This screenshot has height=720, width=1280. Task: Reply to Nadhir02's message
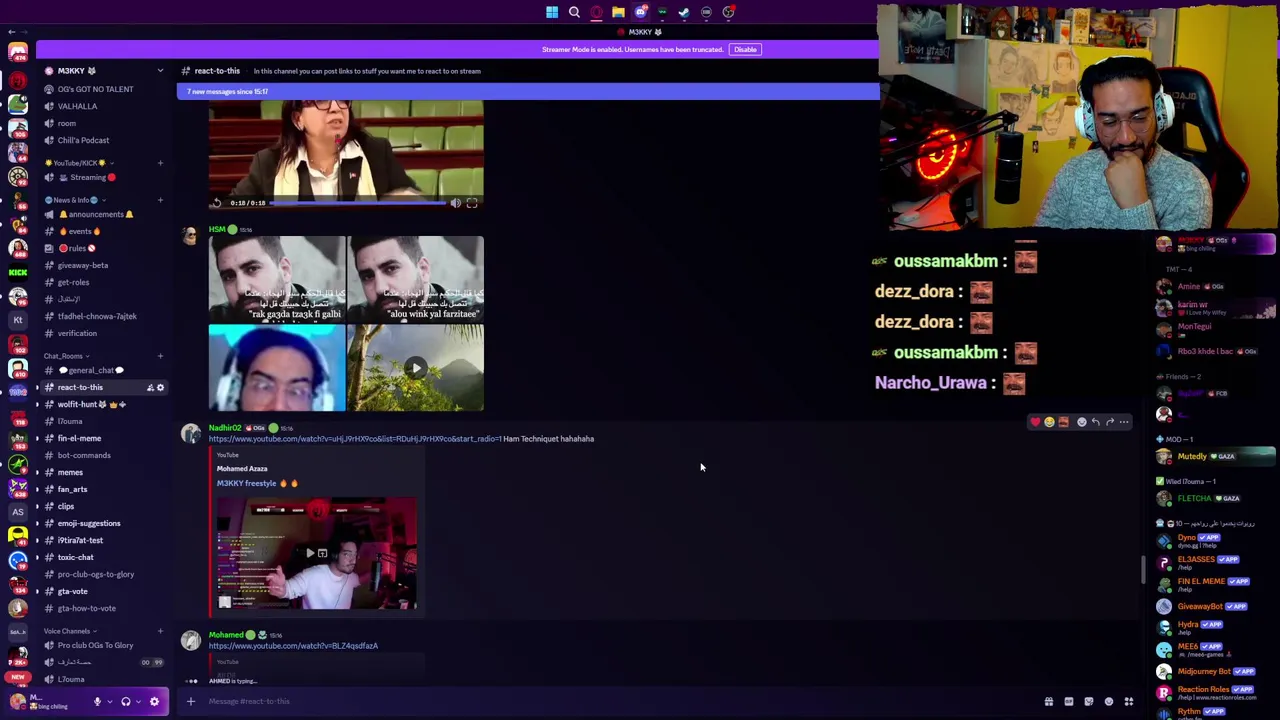[1095, 422]
